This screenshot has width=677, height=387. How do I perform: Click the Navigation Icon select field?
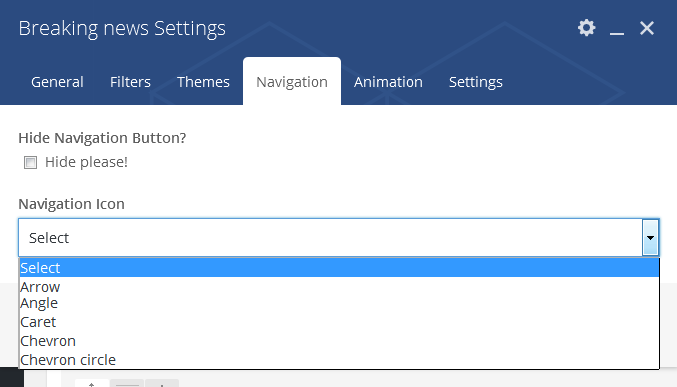coord(338,238)
